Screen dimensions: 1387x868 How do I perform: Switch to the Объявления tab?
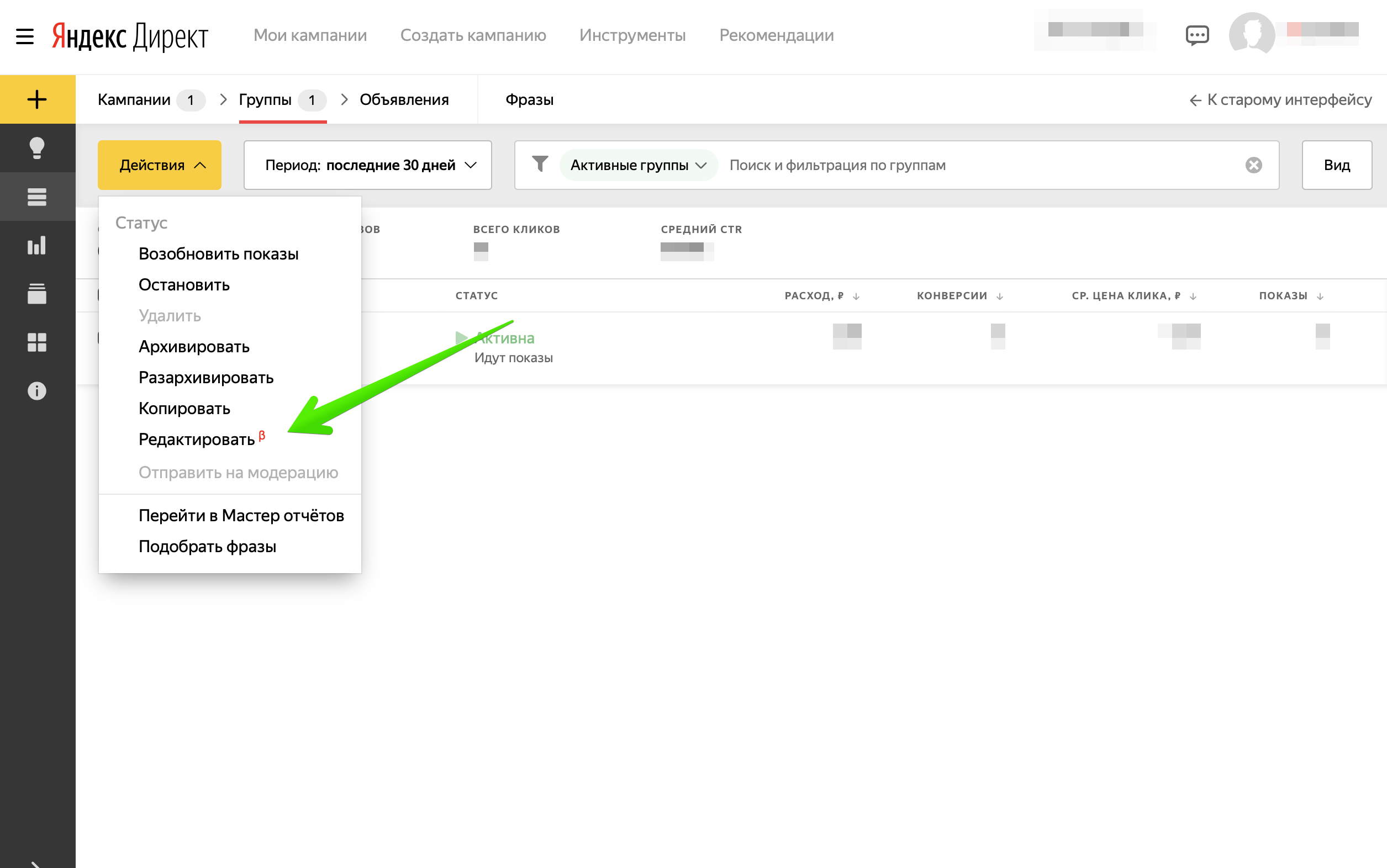coord(404,100)
